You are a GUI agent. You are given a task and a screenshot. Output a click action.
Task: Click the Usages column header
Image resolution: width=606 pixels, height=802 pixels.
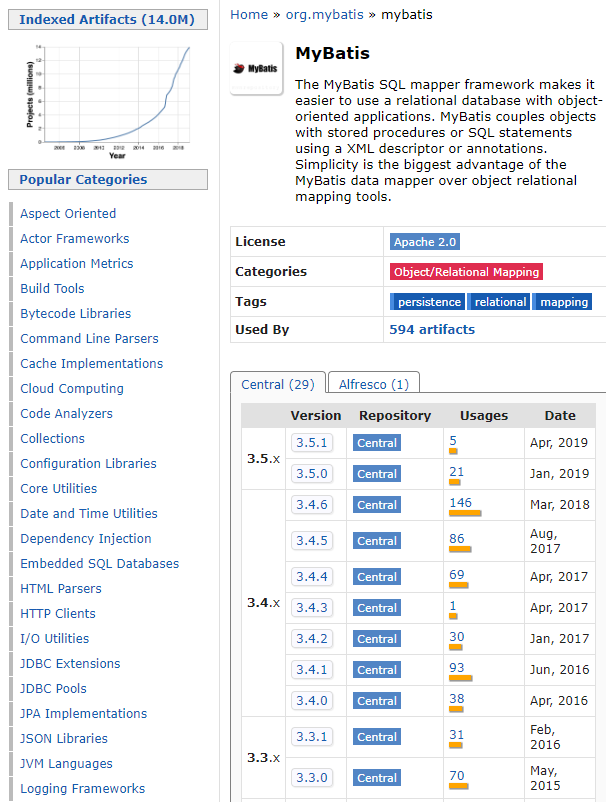click(x=484, y=416)
